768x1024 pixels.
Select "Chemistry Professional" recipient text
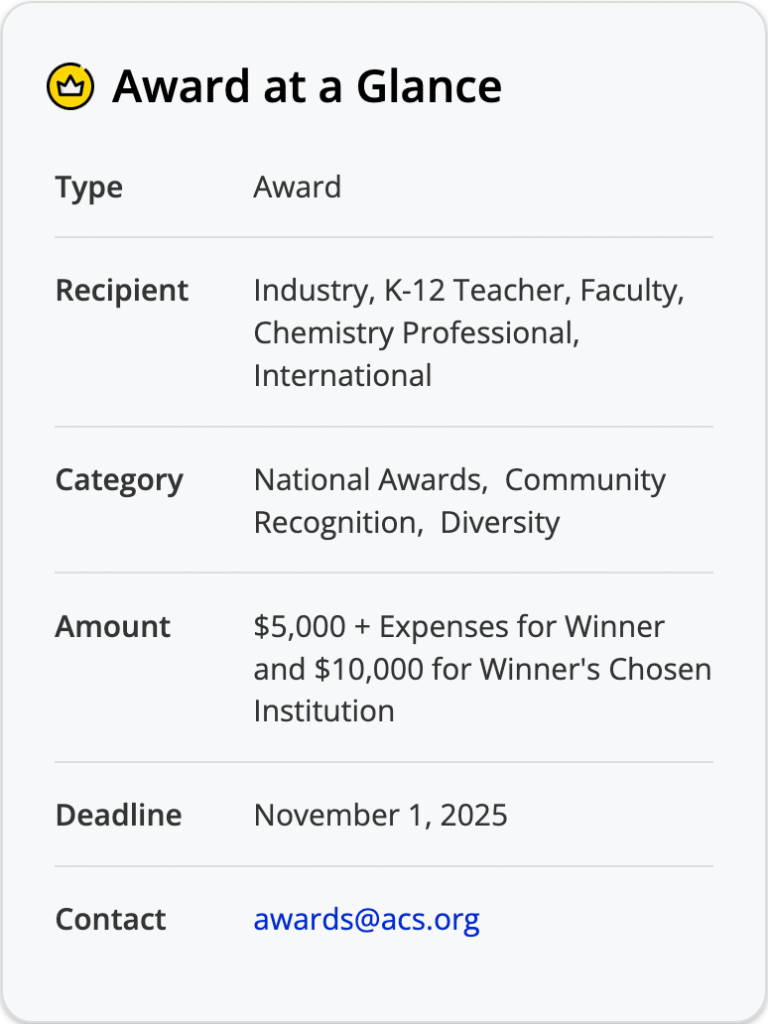415,333
